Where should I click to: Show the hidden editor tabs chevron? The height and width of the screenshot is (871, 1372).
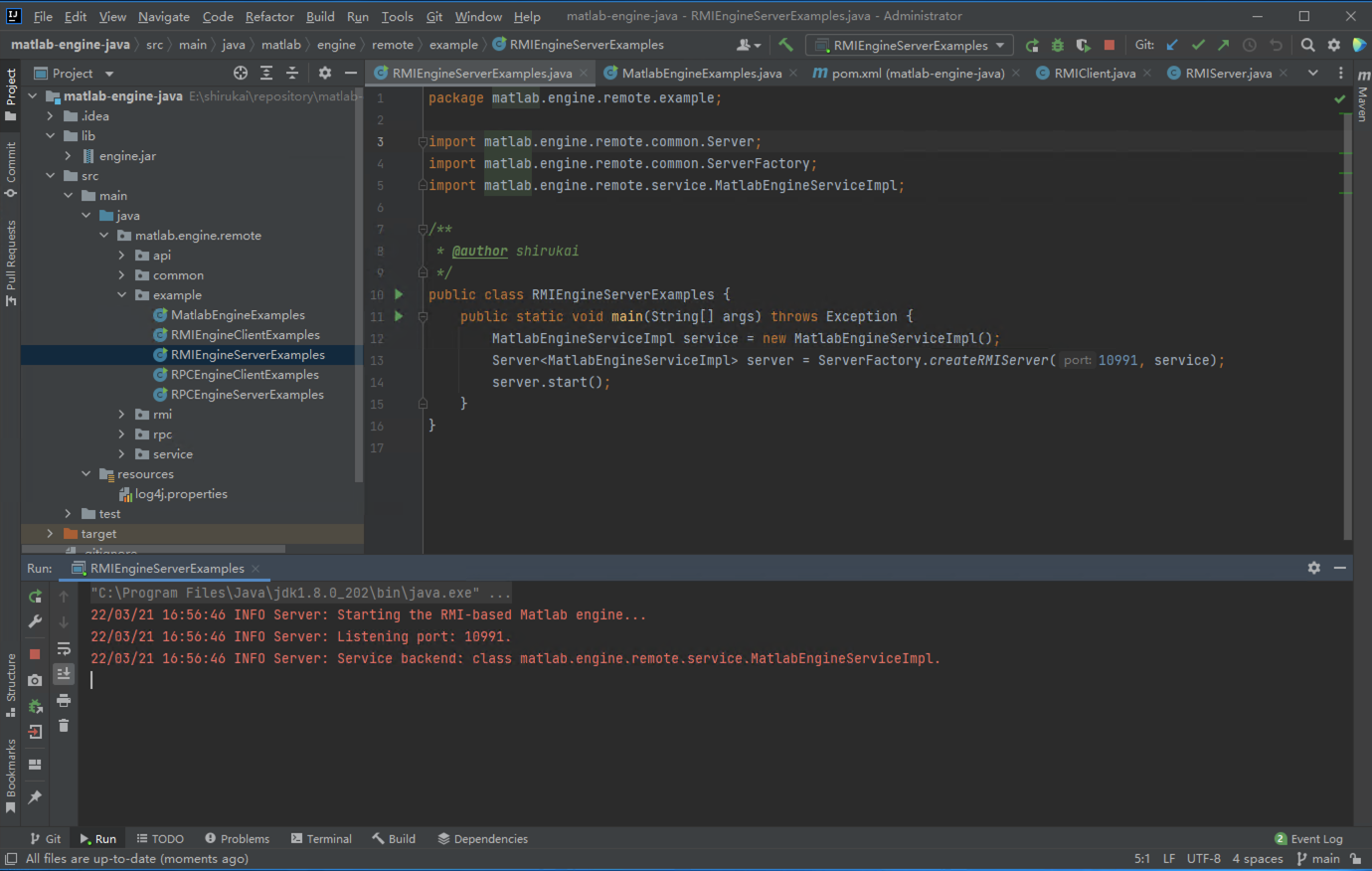click(1313, 73)
